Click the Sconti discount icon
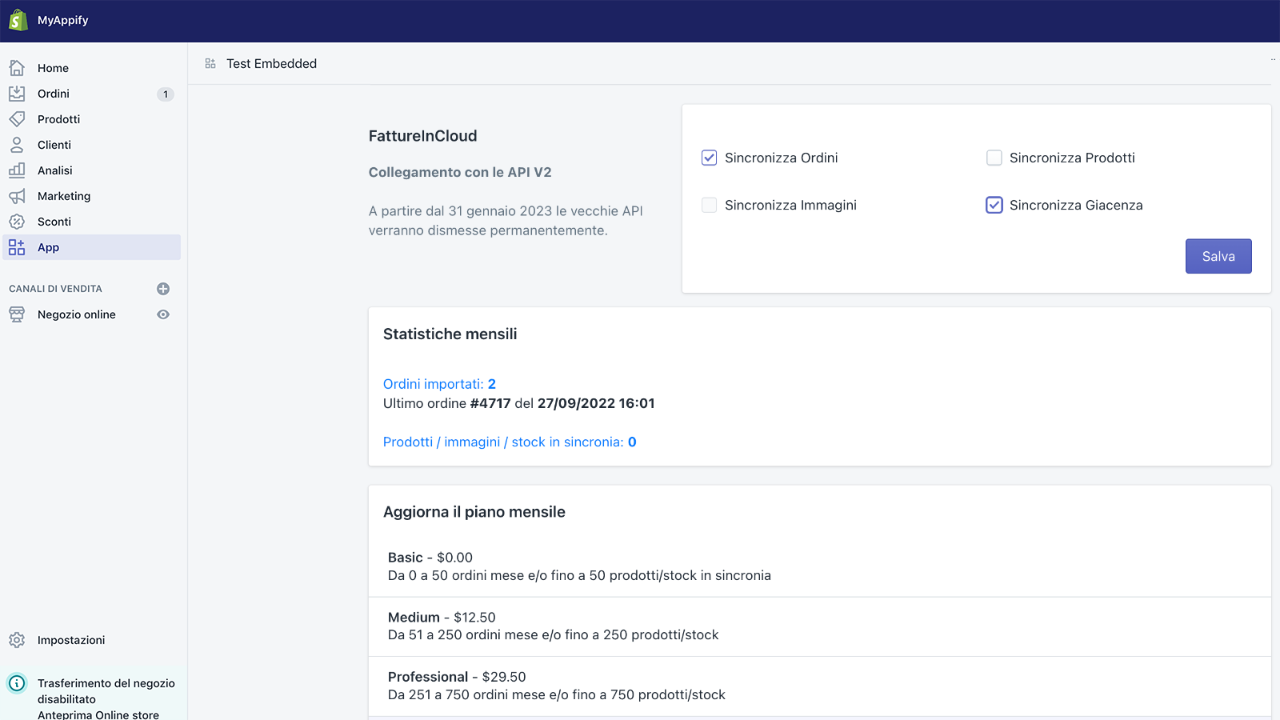Screen dimensions: 1280x720 17,222
